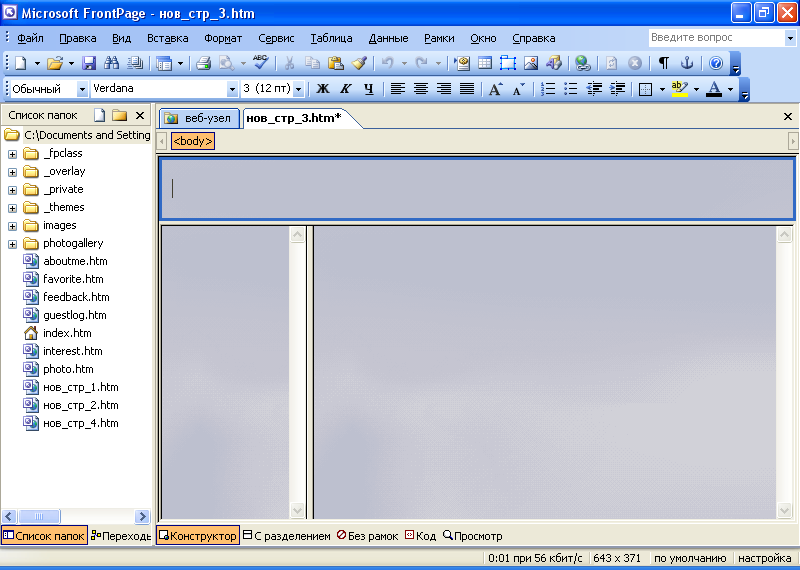This screenshot has width=800, height=570.
Task: Apply the black font color A
Action: (714, 89)
